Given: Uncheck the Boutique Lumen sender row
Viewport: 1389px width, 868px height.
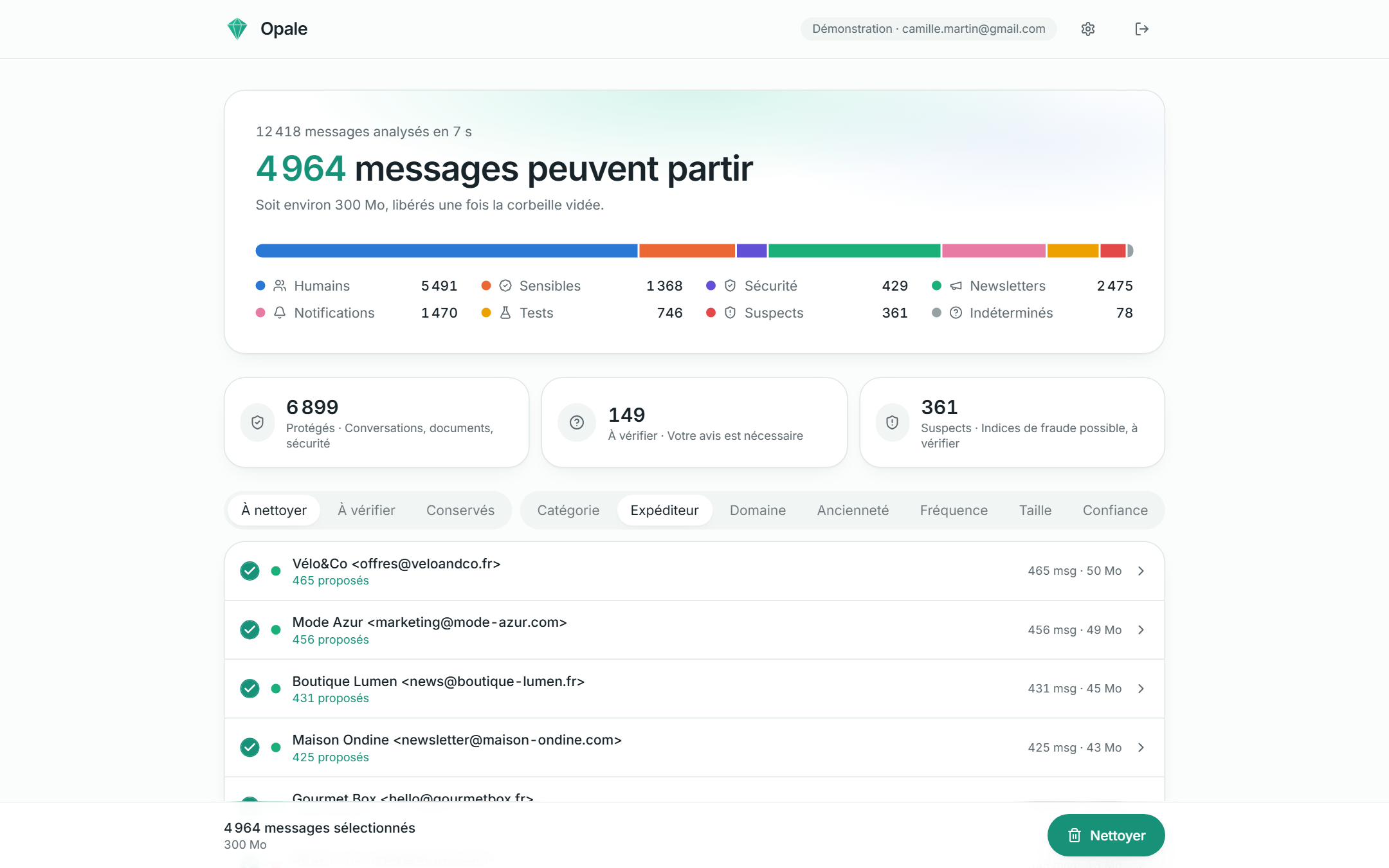Looking at the screenshot, I should click(250, 689).
